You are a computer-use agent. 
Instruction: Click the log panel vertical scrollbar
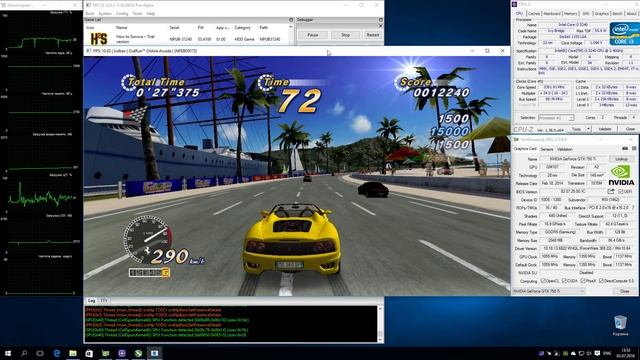(380, 324)
